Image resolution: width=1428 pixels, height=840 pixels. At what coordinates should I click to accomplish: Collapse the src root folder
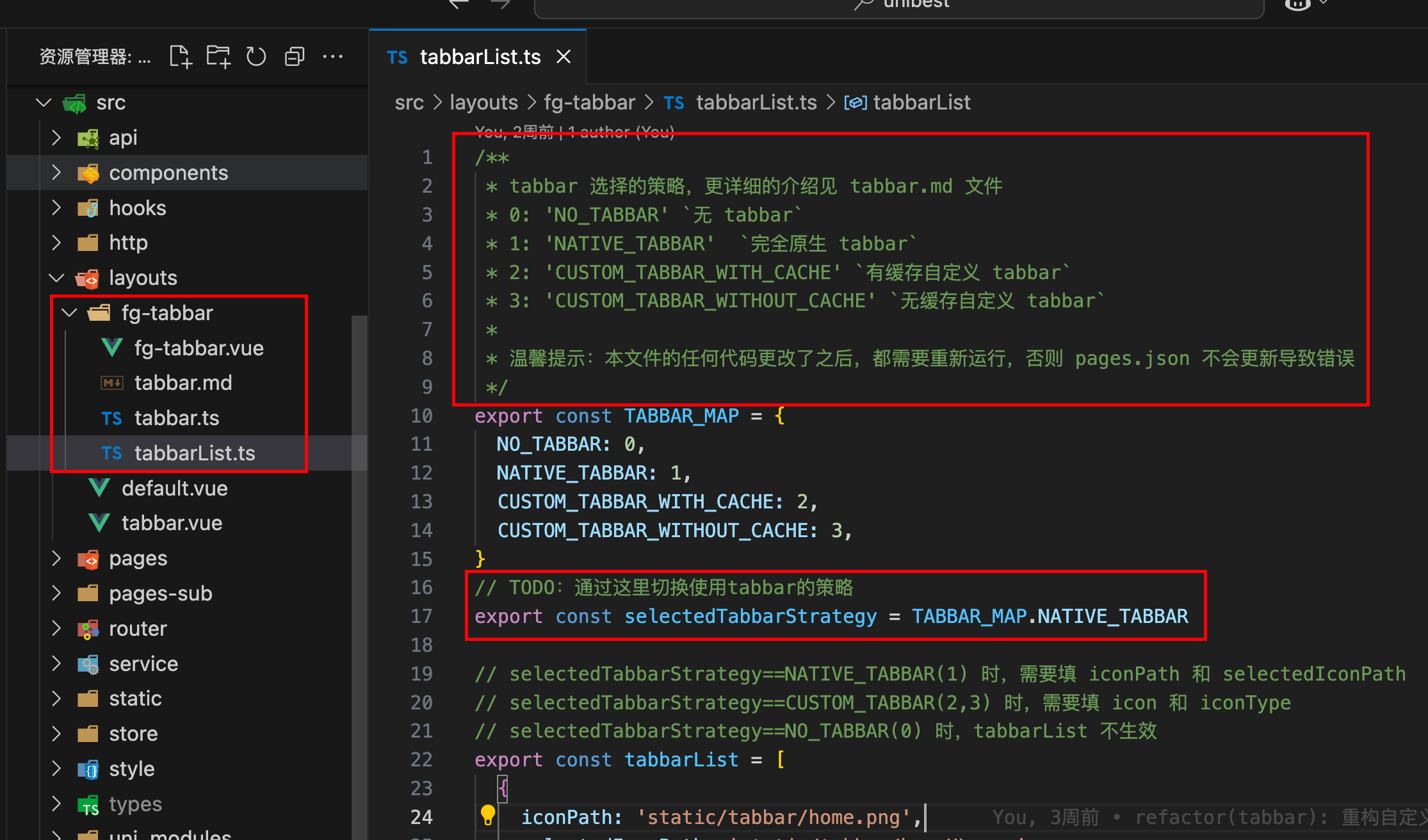click(x=44, y=102)
